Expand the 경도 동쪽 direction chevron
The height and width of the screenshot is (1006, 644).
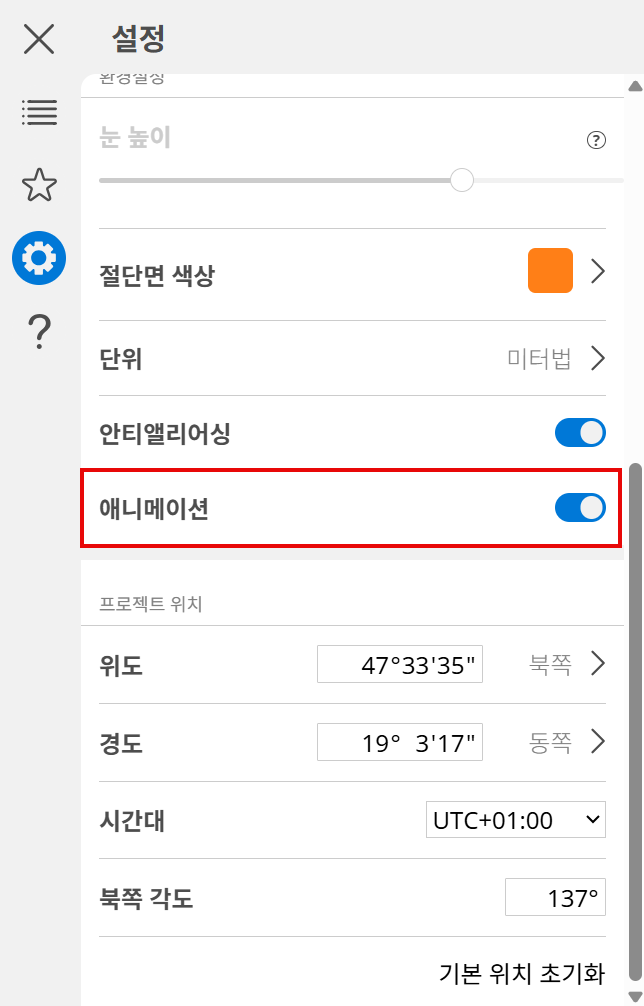tap(598, 742)
